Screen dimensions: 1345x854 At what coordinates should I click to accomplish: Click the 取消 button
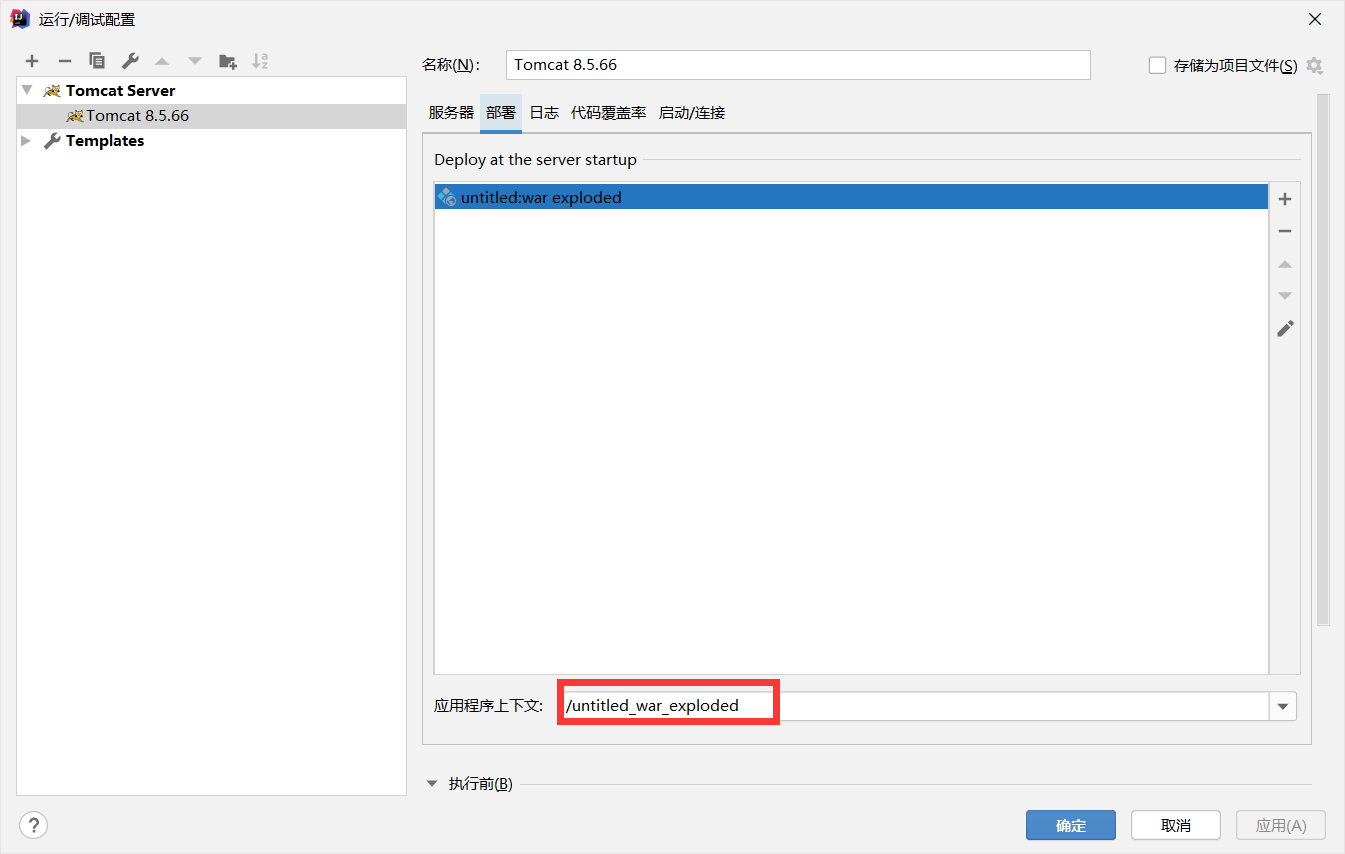coord(1176,825)
